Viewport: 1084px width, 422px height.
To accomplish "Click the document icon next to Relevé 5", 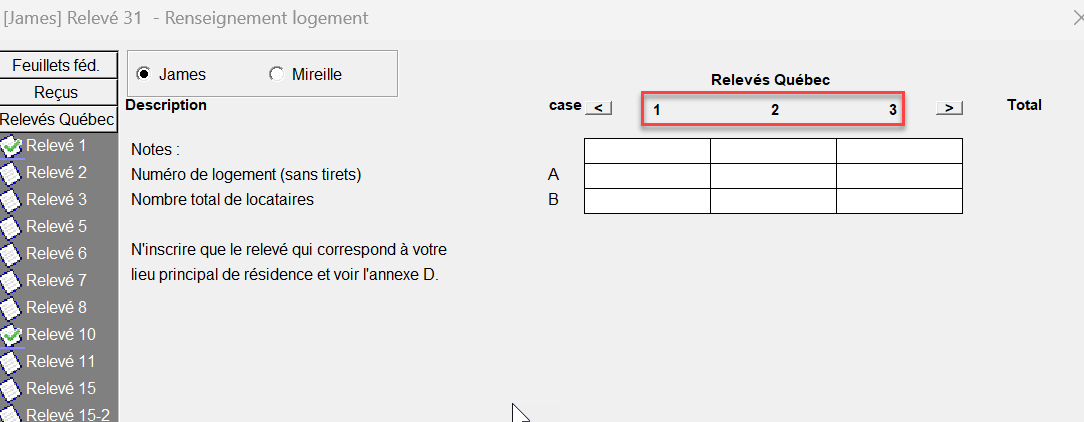I will 11,227.
